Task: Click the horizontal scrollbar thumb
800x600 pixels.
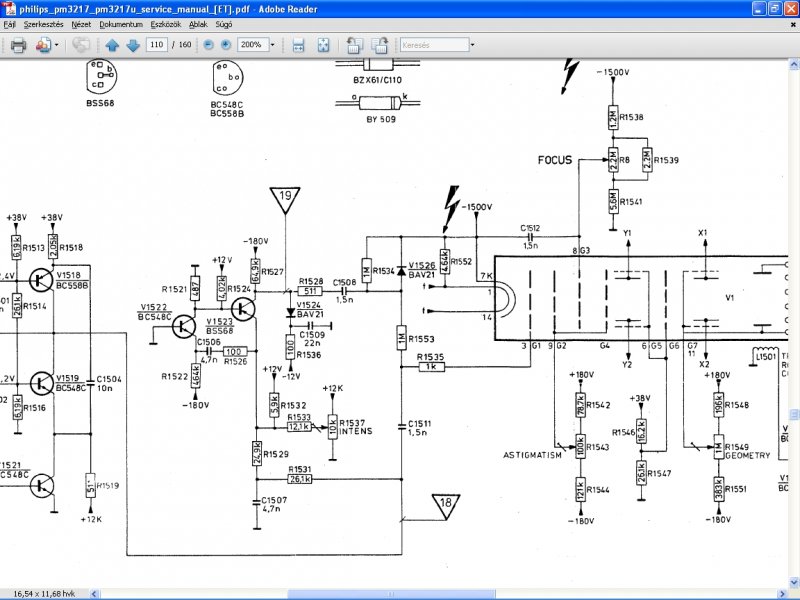Action: click(391, 594)
